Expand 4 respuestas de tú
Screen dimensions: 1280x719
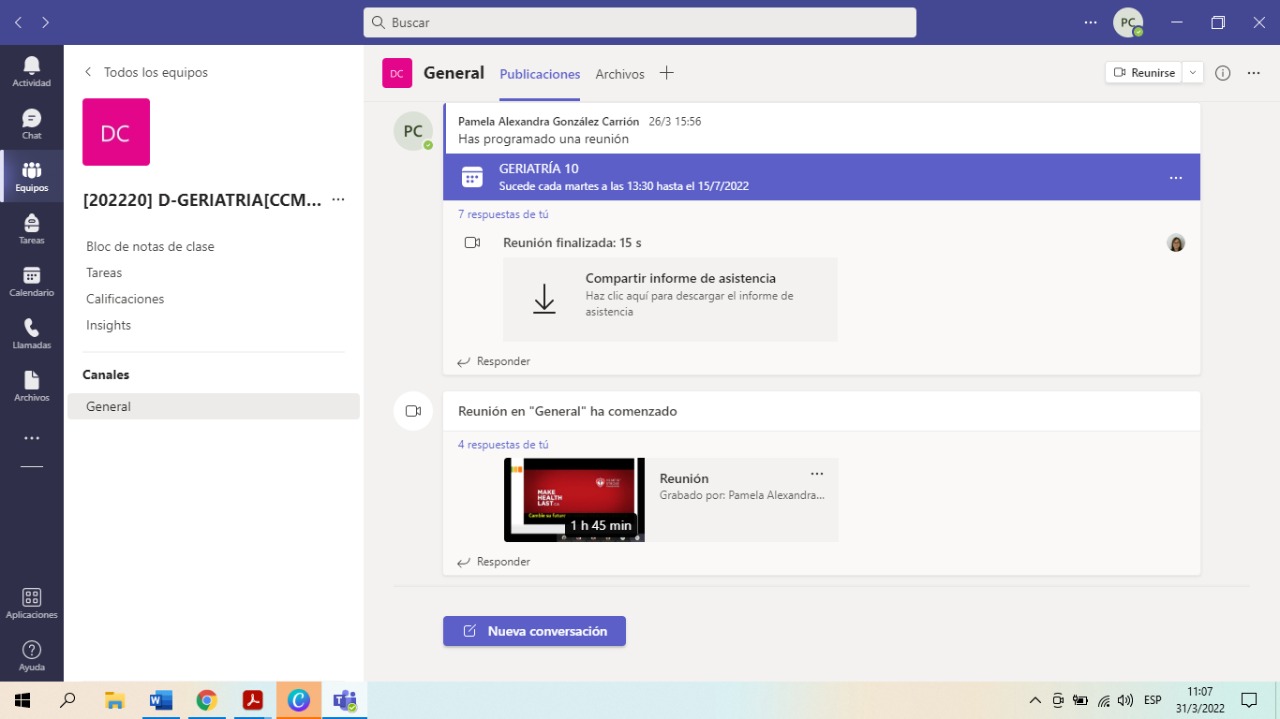coord(503,445)
